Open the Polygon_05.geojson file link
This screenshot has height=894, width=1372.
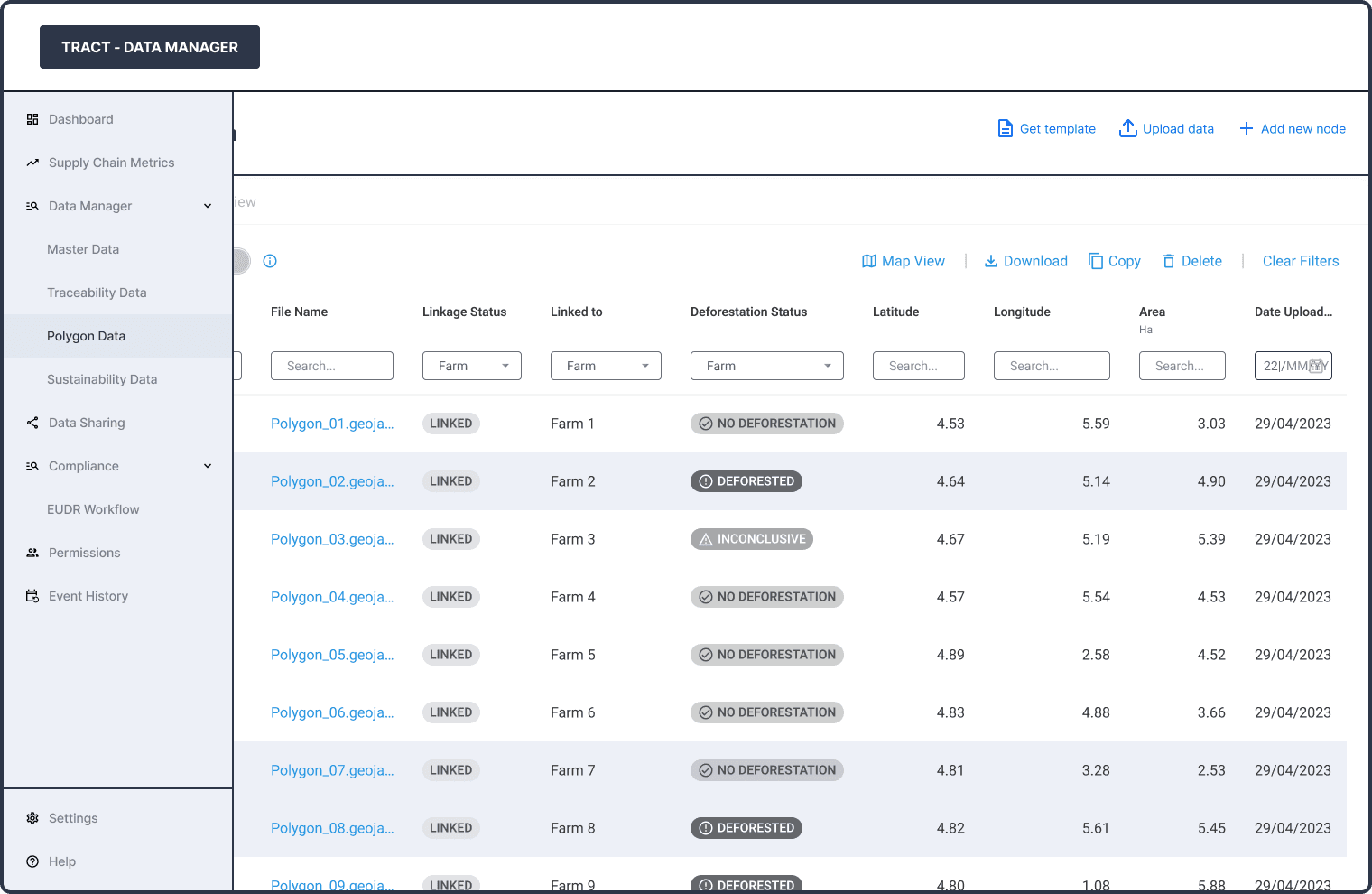pyautogui.click(x=332, y=655)
